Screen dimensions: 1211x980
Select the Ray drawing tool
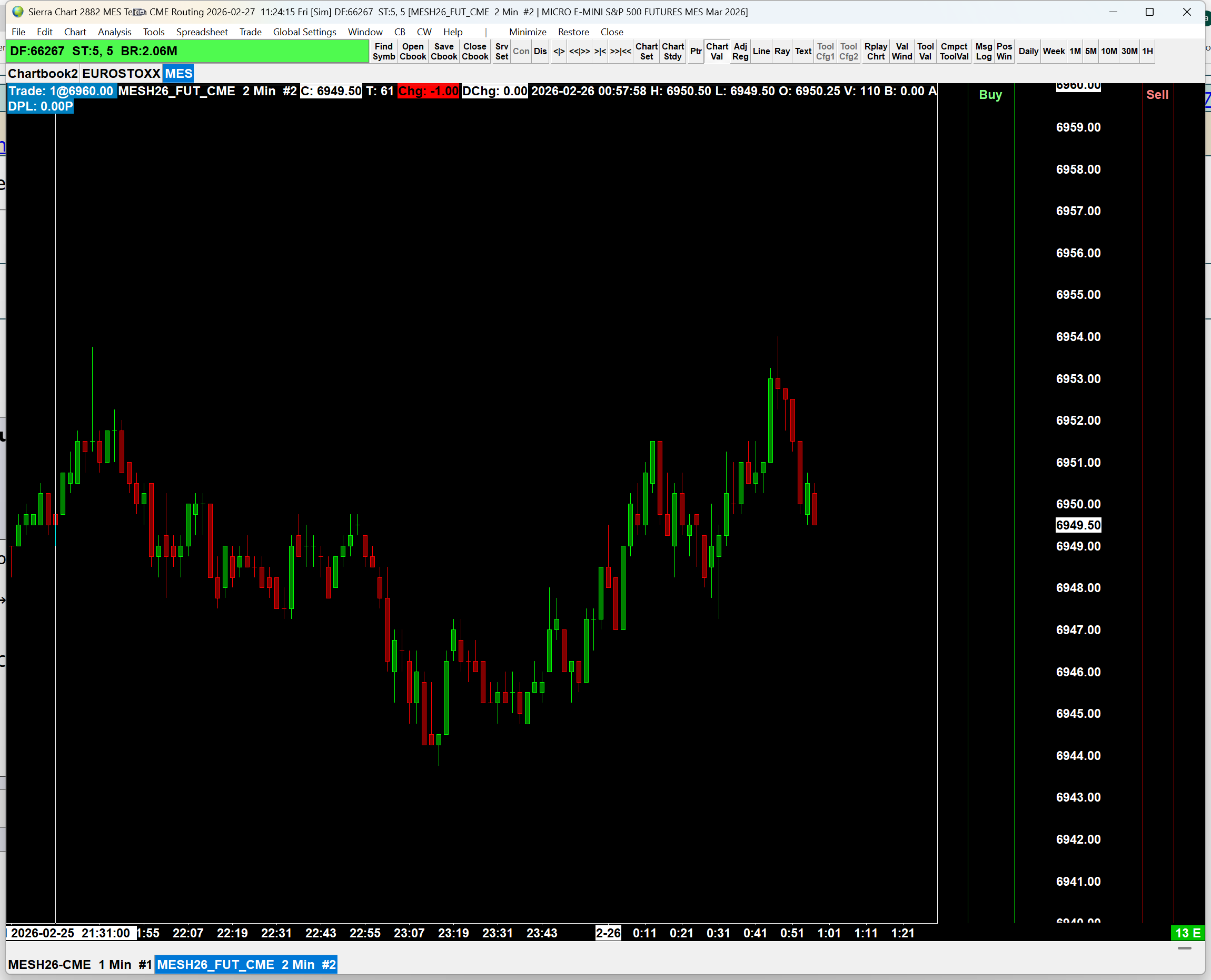[782, 52]
